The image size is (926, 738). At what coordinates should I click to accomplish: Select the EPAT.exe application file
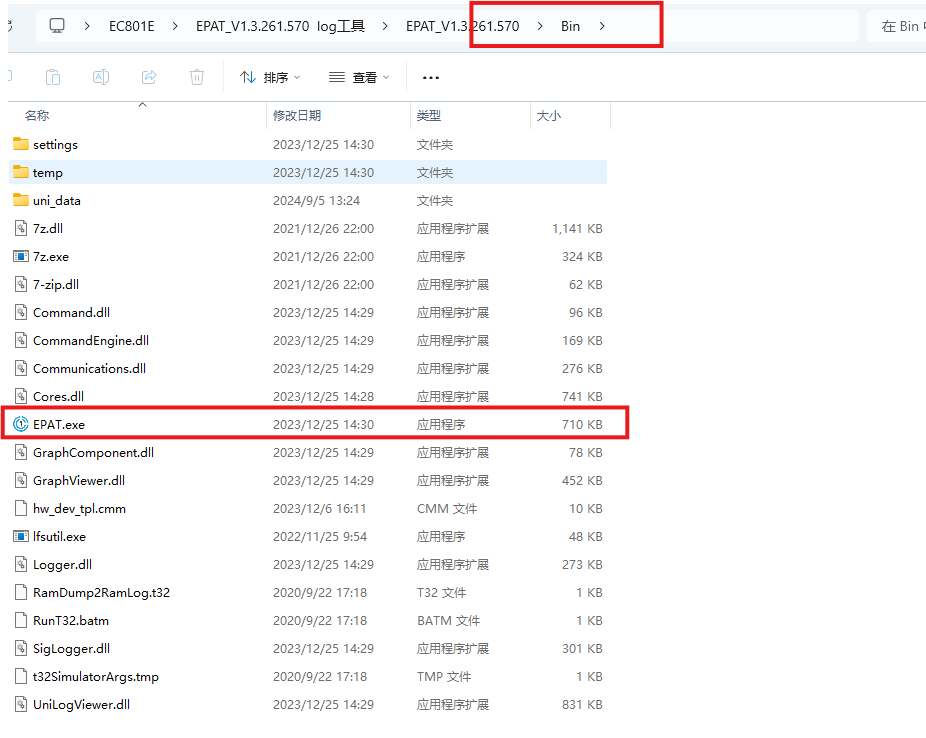click(59, 424)
